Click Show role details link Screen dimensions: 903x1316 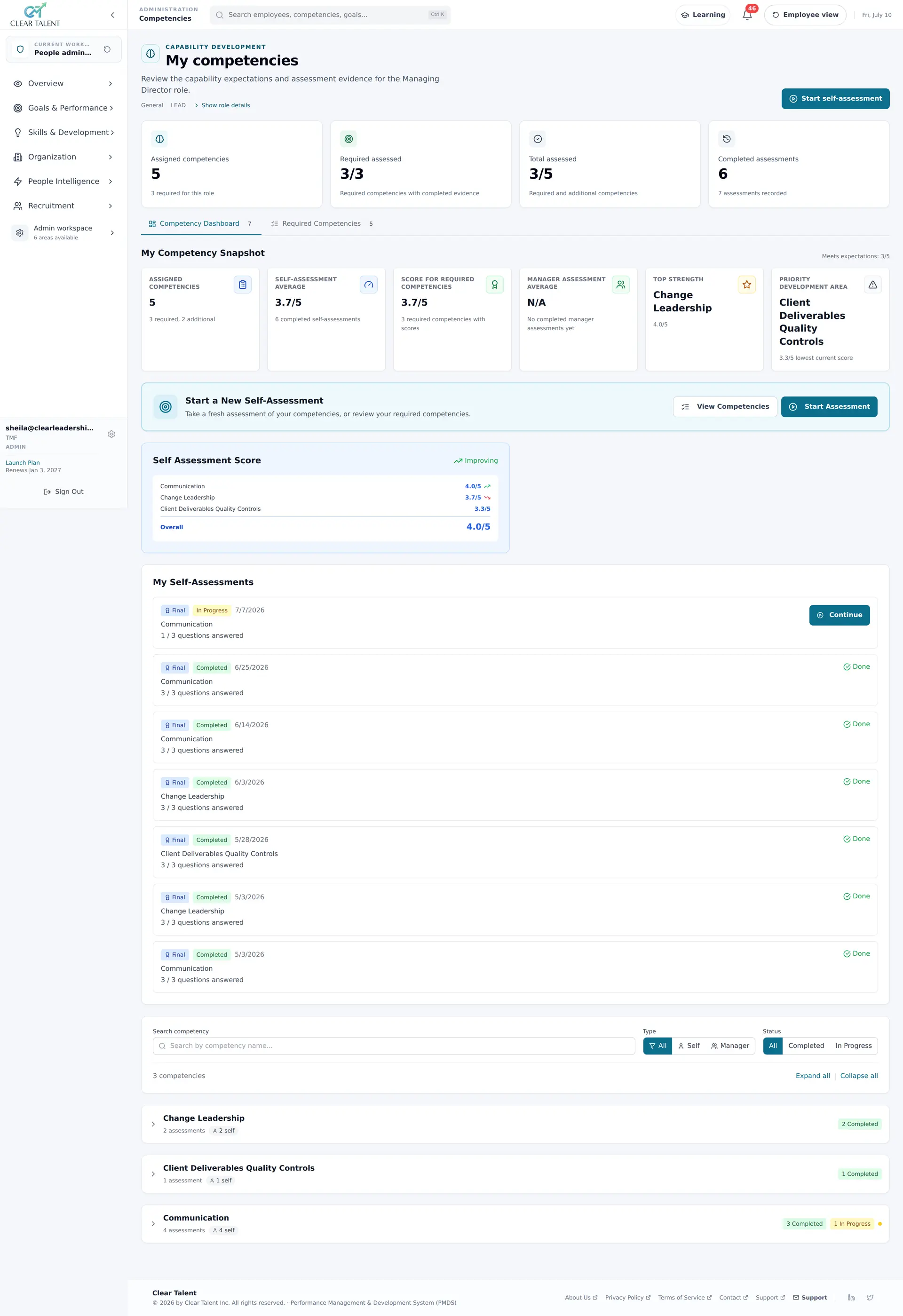click(x=222, y=105)
